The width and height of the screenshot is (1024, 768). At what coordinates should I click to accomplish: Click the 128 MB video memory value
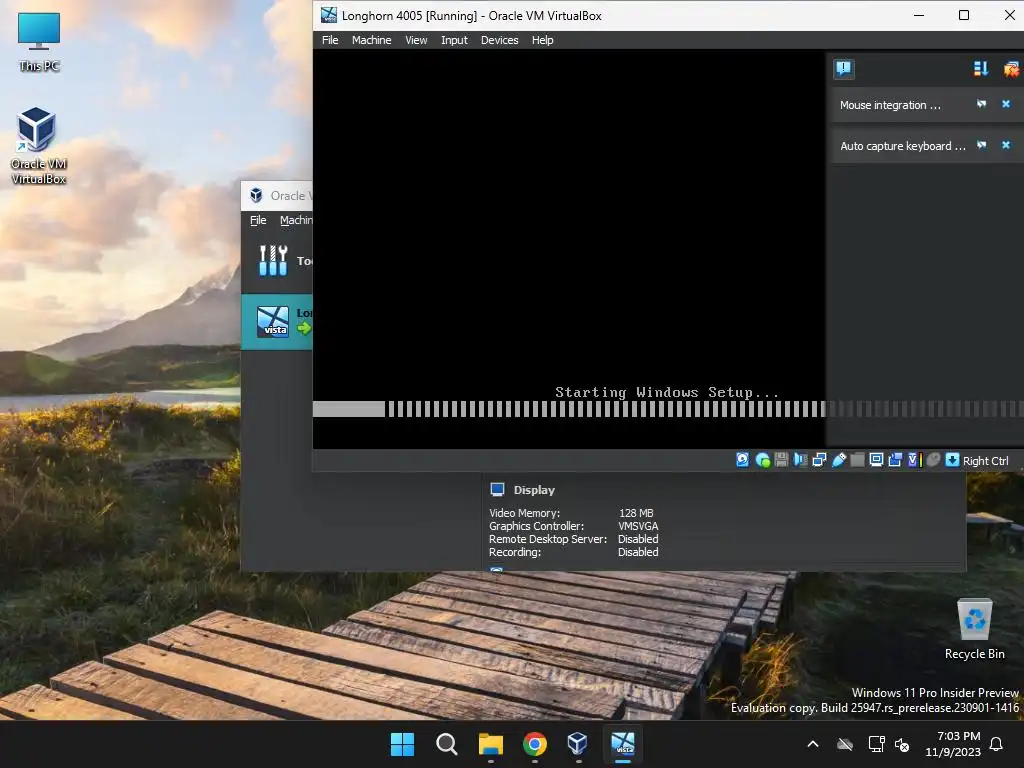point(636,513)
